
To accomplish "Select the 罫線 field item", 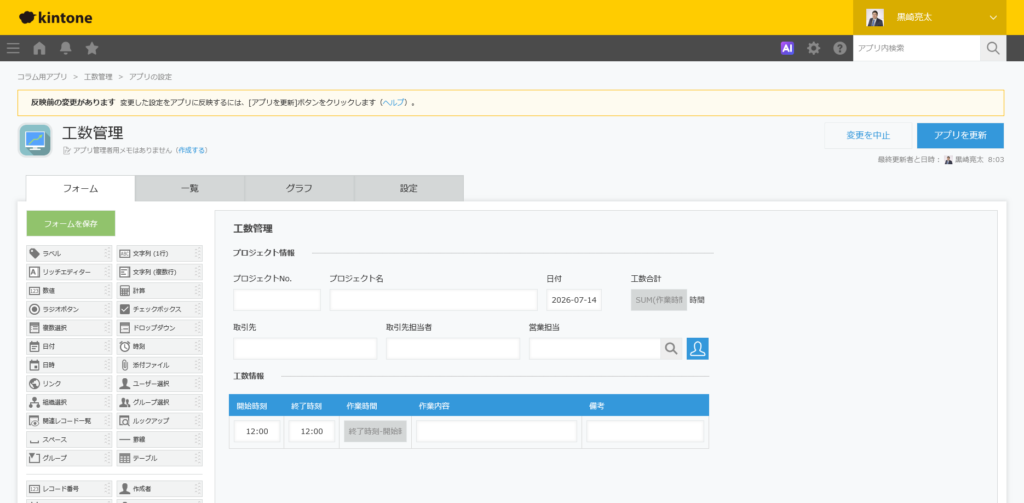I will click(x=159, y=440).
